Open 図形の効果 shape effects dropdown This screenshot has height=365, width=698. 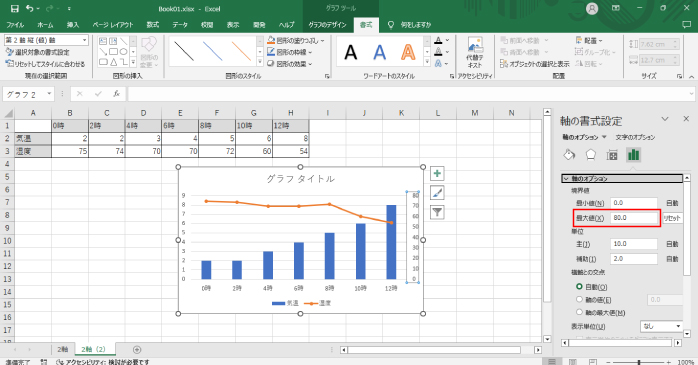(310, 64)
